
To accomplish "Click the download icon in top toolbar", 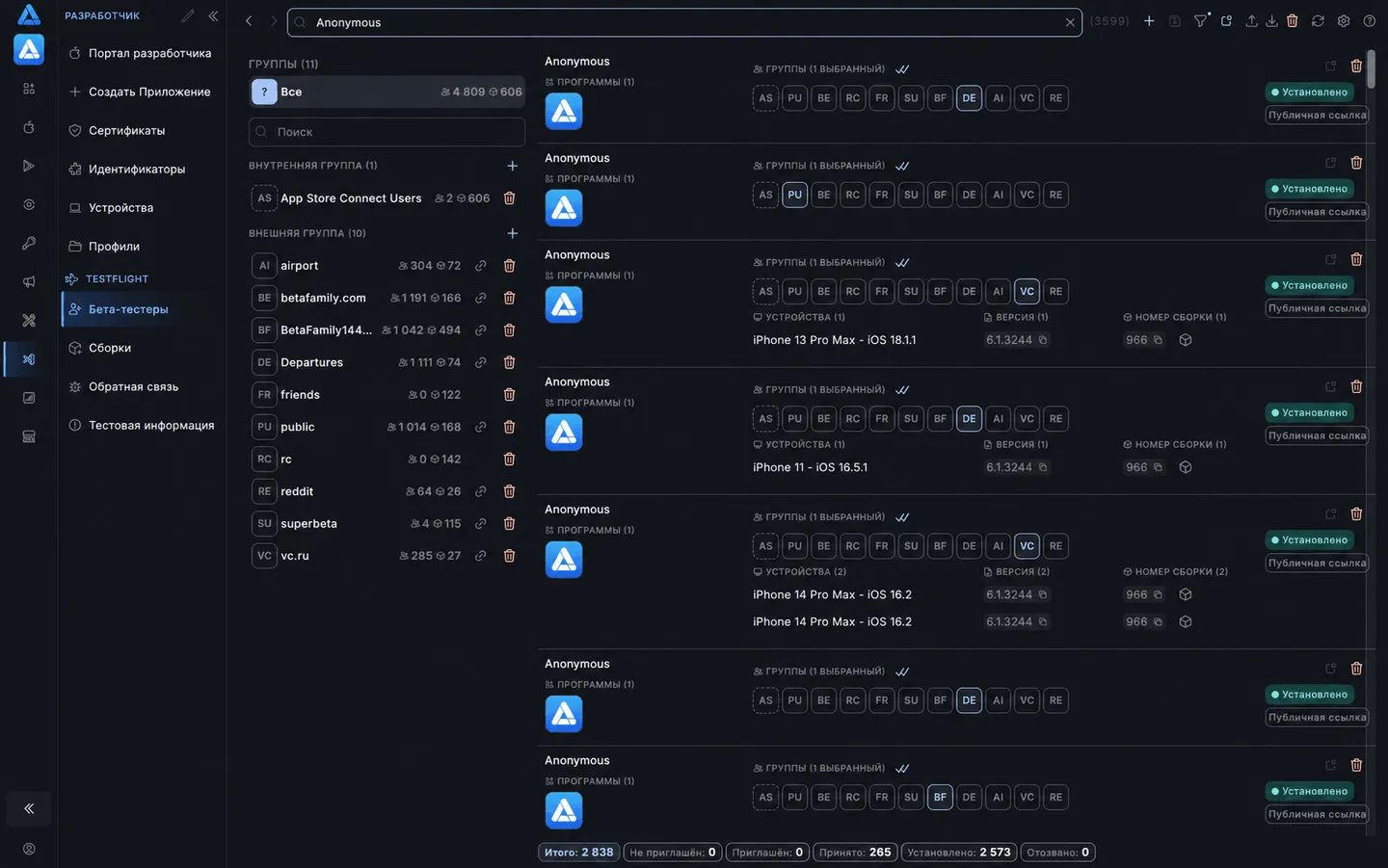I will pyautogui.click(x=1271, y=21).
